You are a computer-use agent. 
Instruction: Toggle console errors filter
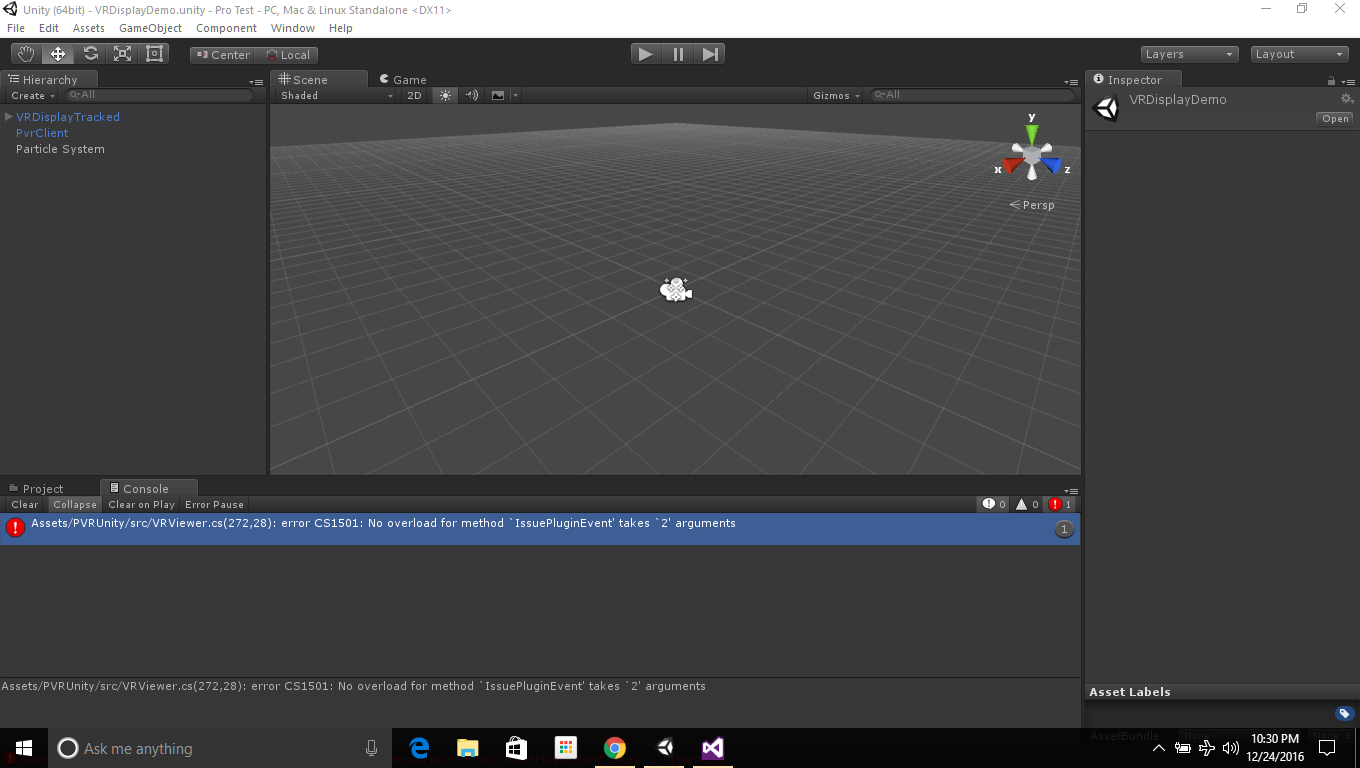pos(1060,505)
